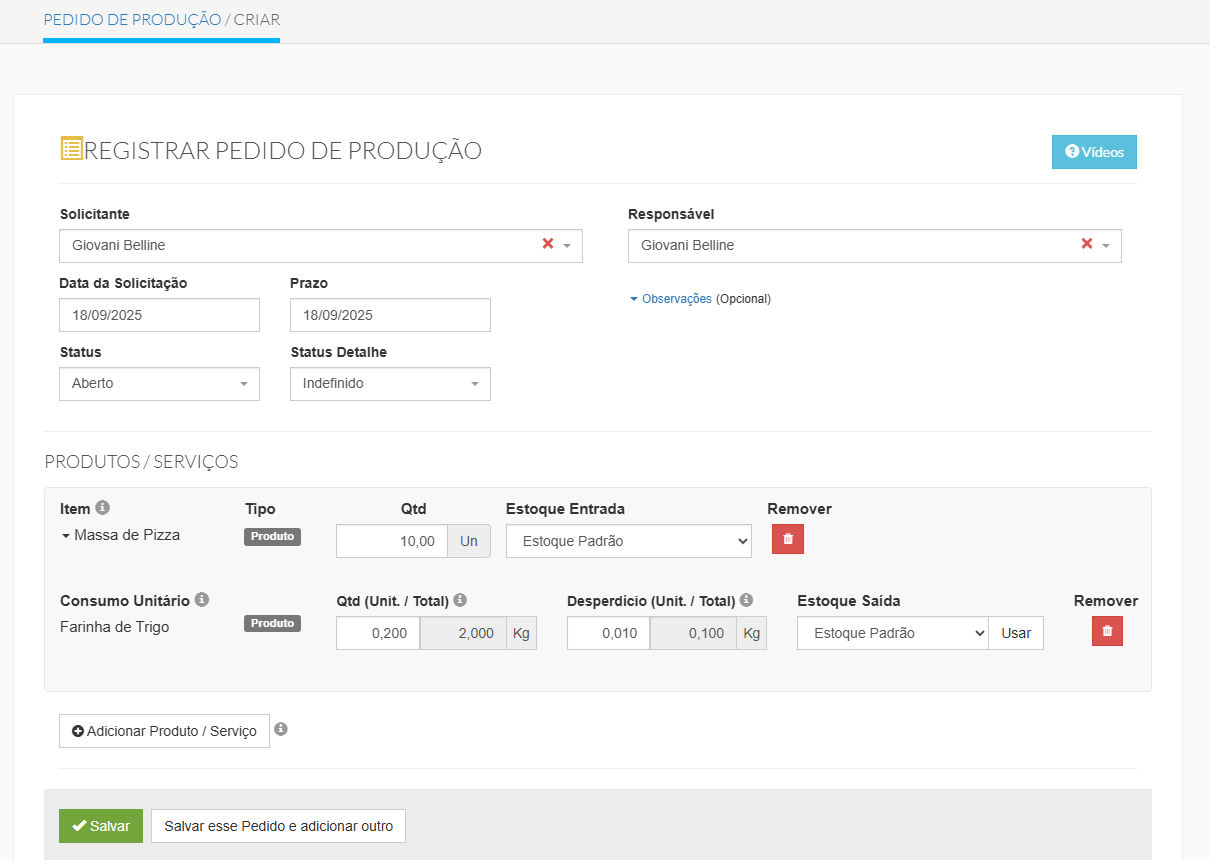Click Salvar esse Pedido e adicionar outro
1210x860 pixels.
(278, 826)
